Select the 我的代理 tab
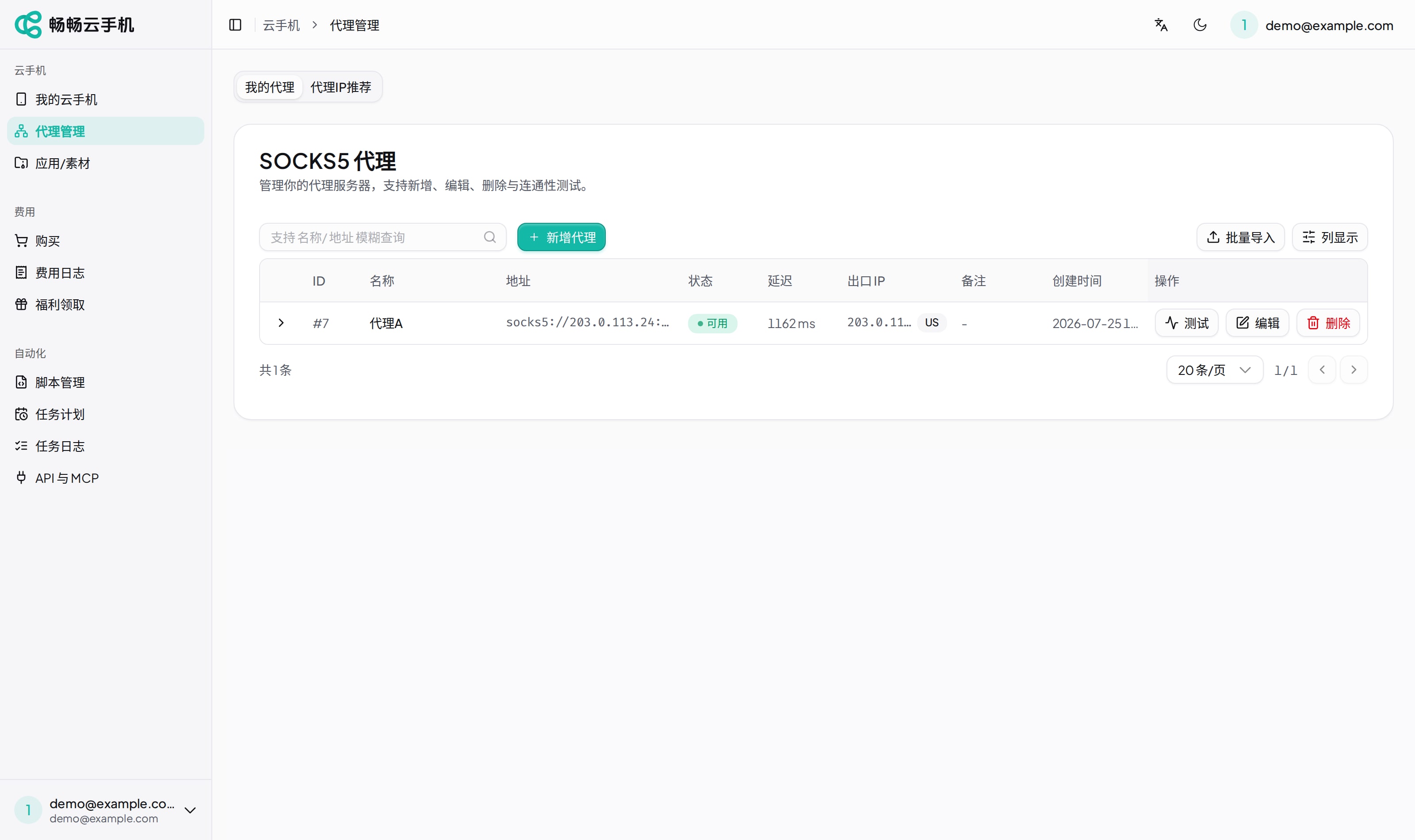The image size is (1415, 840). [269, 87]
